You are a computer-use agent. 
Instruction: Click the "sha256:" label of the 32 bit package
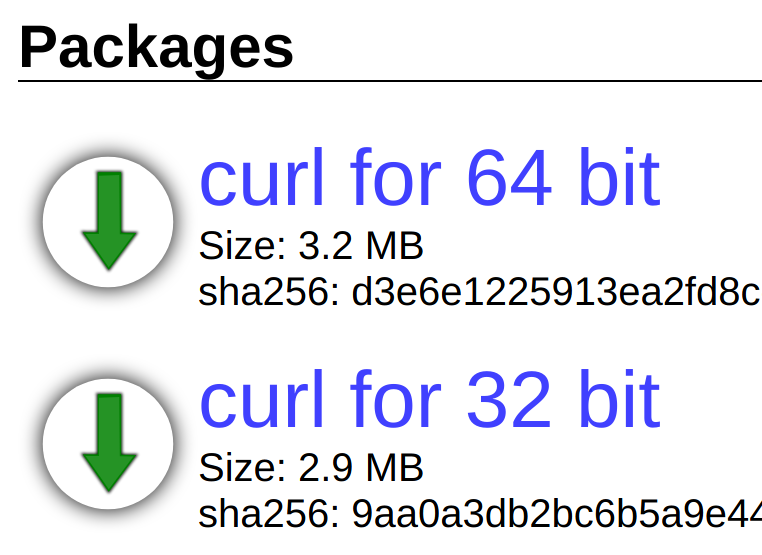coord(270,515)
